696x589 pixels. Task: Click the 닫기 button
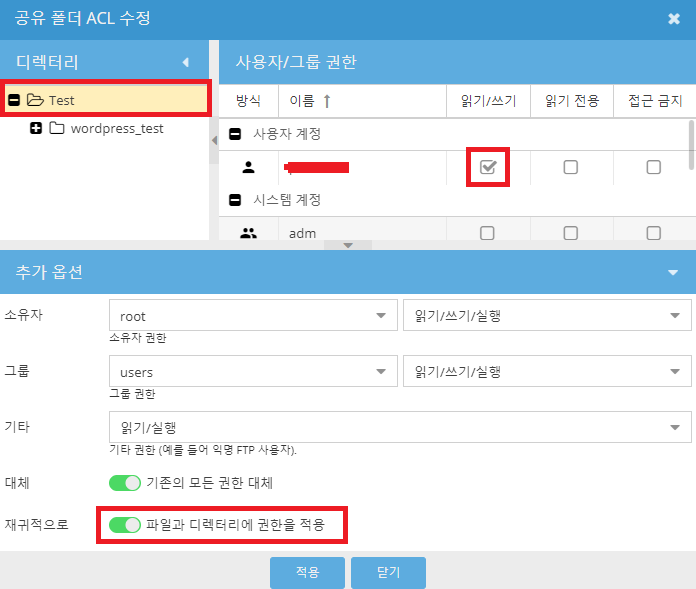click(388, 573)
